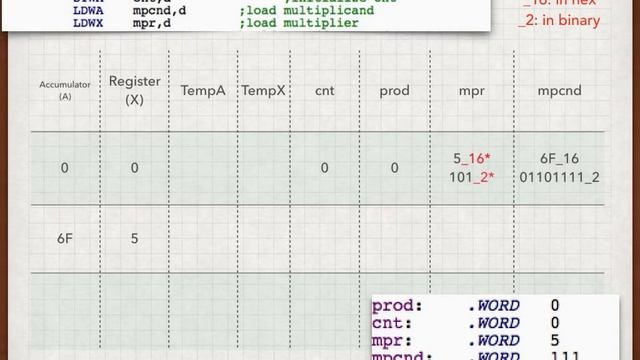Image resolution: width=640 pixels, height=360 pixels.
Task: Click the "5_16*" value under mpr
Action: (471, 158)
